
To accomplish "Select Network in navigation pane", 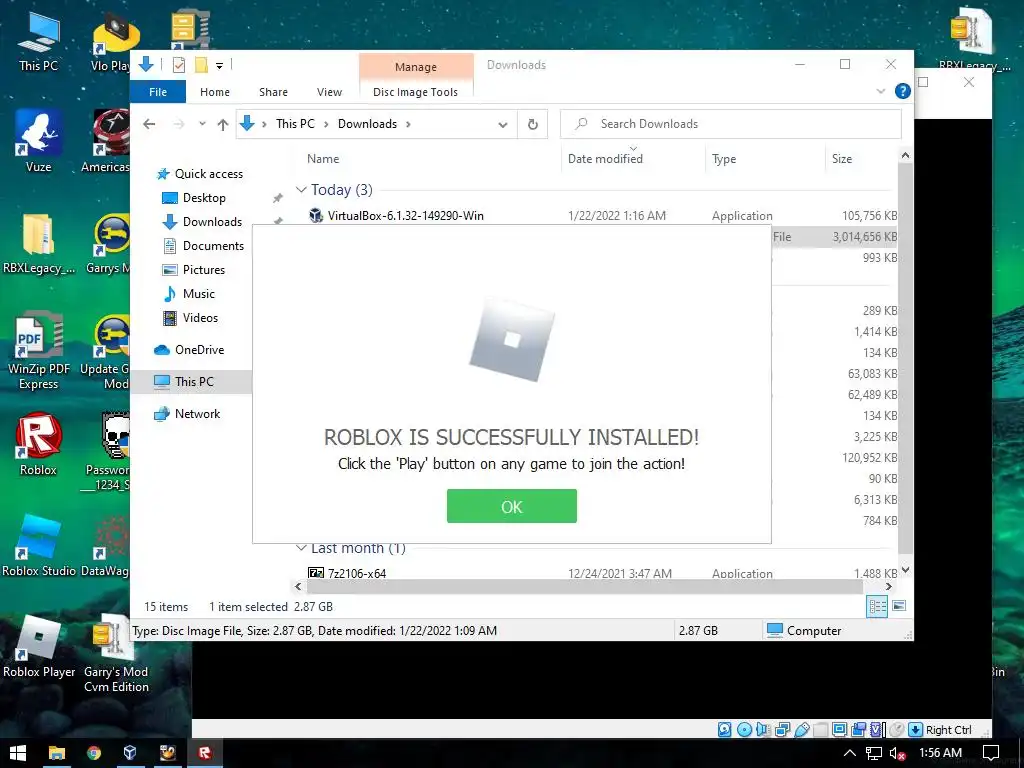I will [197, 414].
